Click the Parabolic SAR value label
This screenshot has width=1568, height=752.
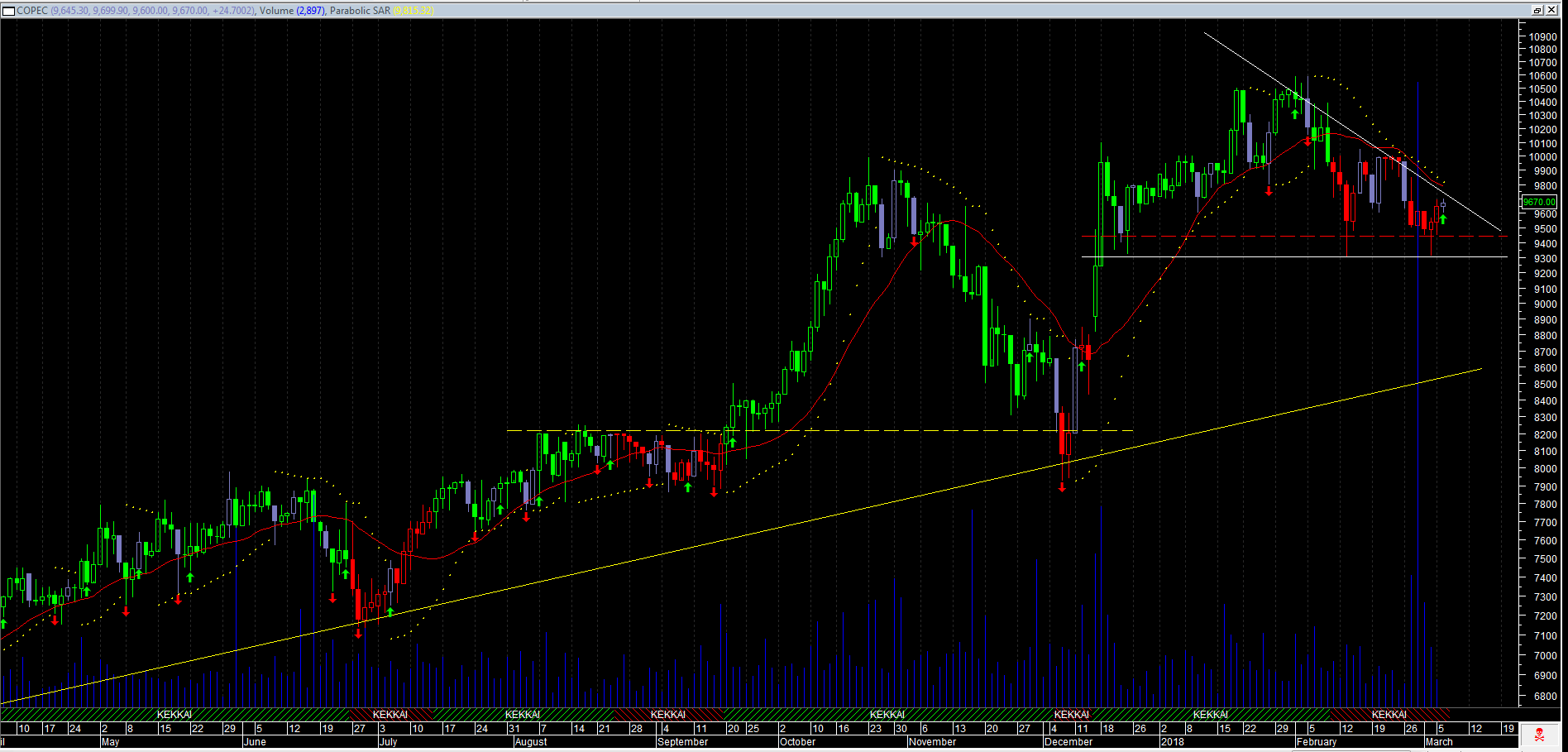click(x=414, y=11)
